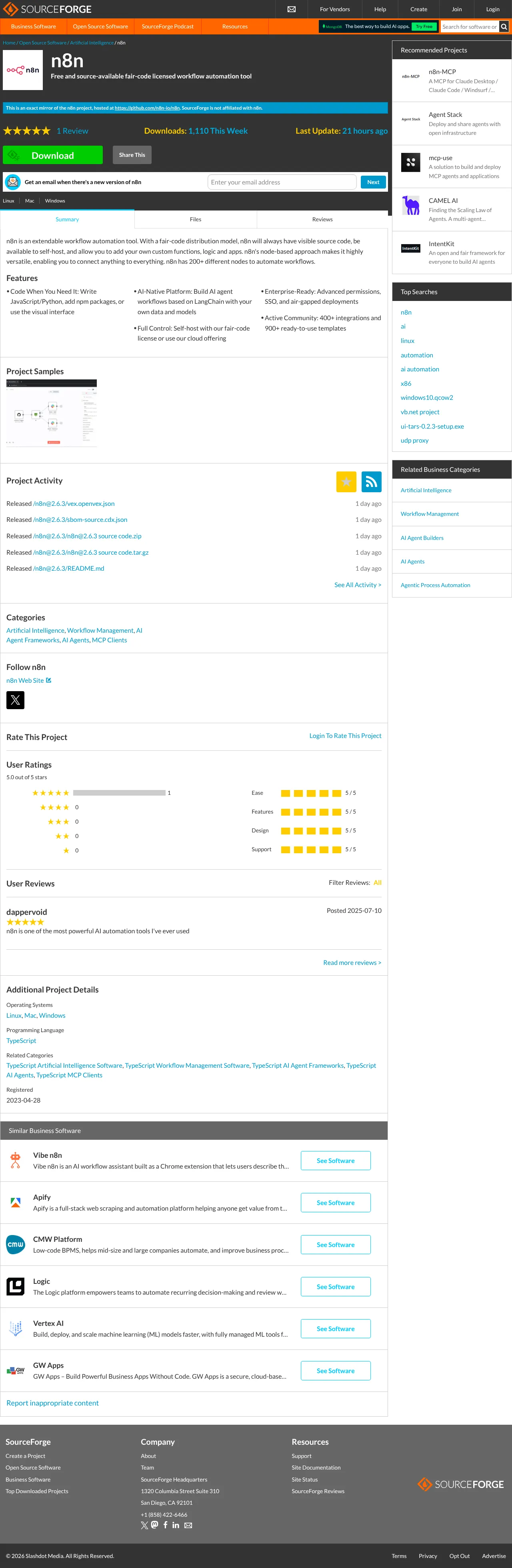
Task: Open the Project Samples screenshot thumbnail
Action: coord(52,413)
